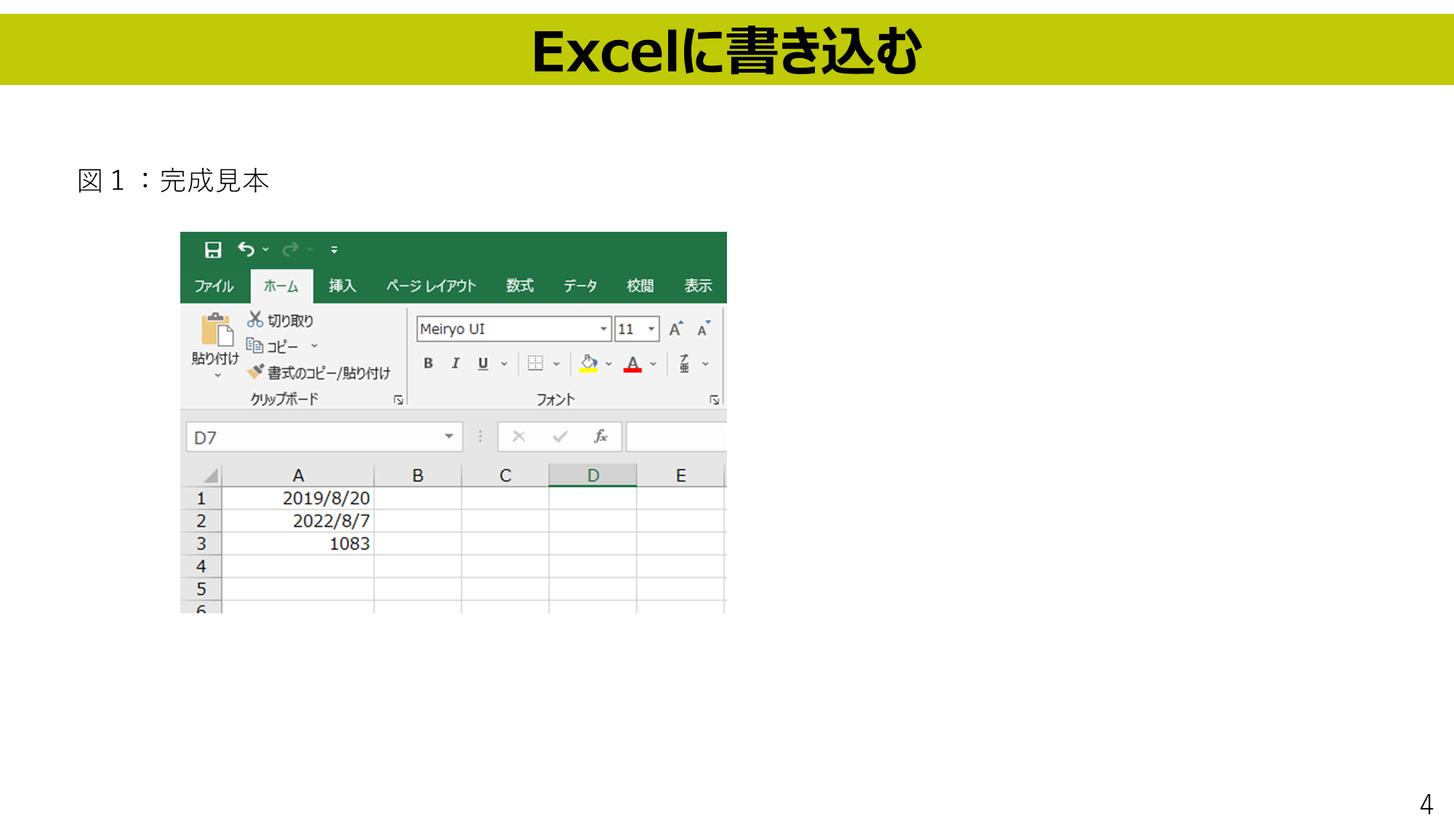Viewport: 1454px width, 840px height.
Task: Click the formula bar Cancel X icon
Action: 519,437
